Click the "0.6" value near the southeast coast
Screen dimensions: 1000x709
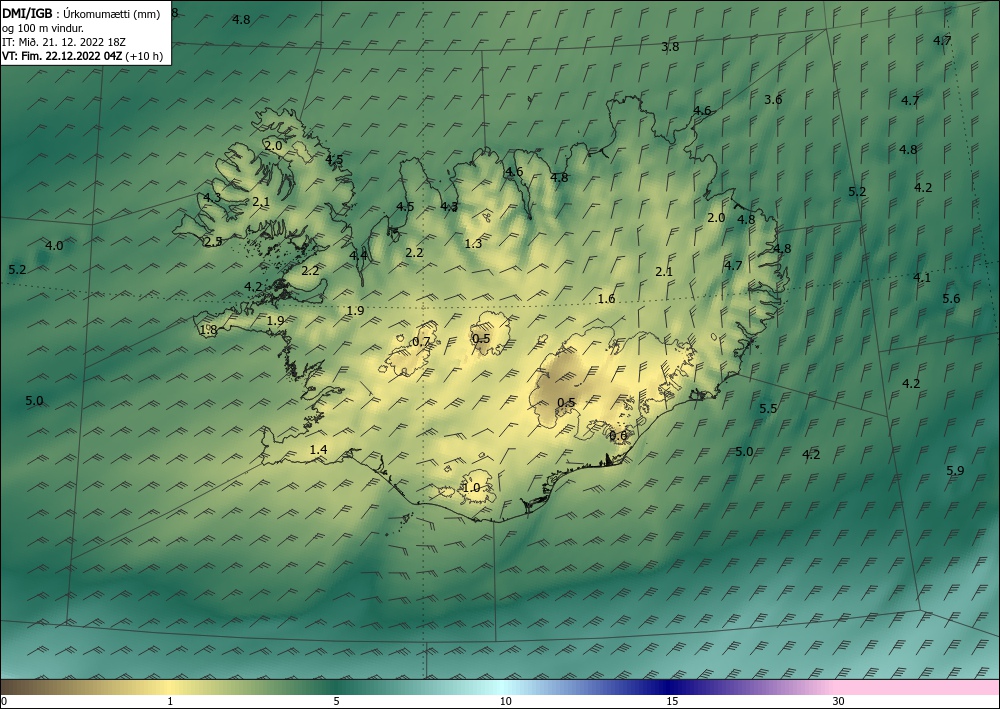point(618,435)
